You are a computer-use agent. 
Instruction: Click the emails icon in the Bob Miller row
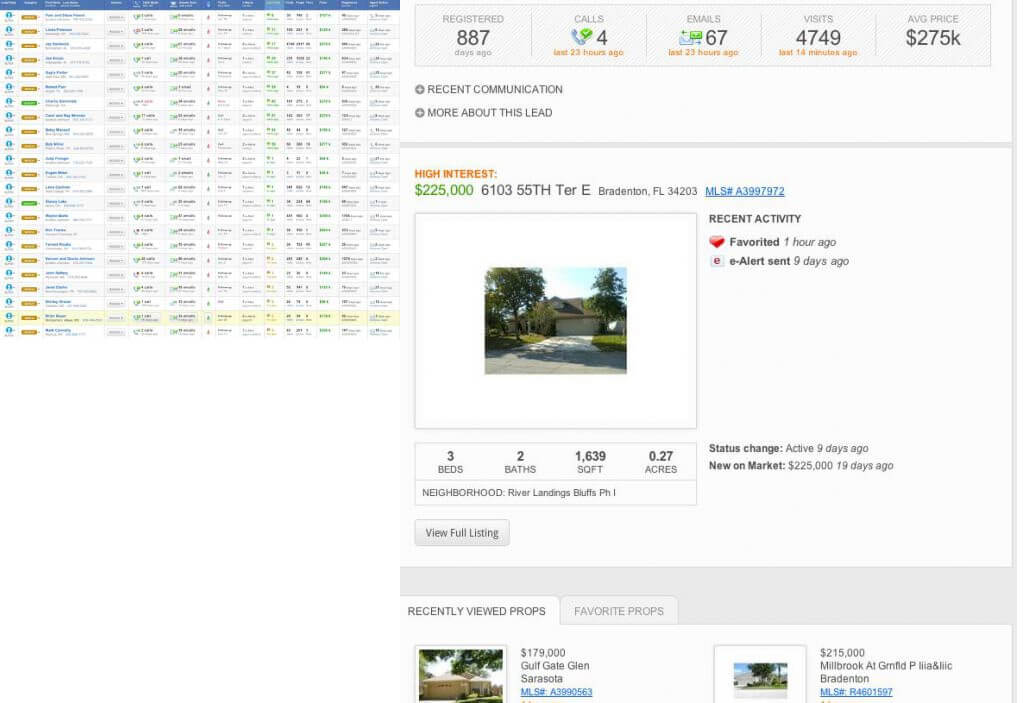(173, 145)
